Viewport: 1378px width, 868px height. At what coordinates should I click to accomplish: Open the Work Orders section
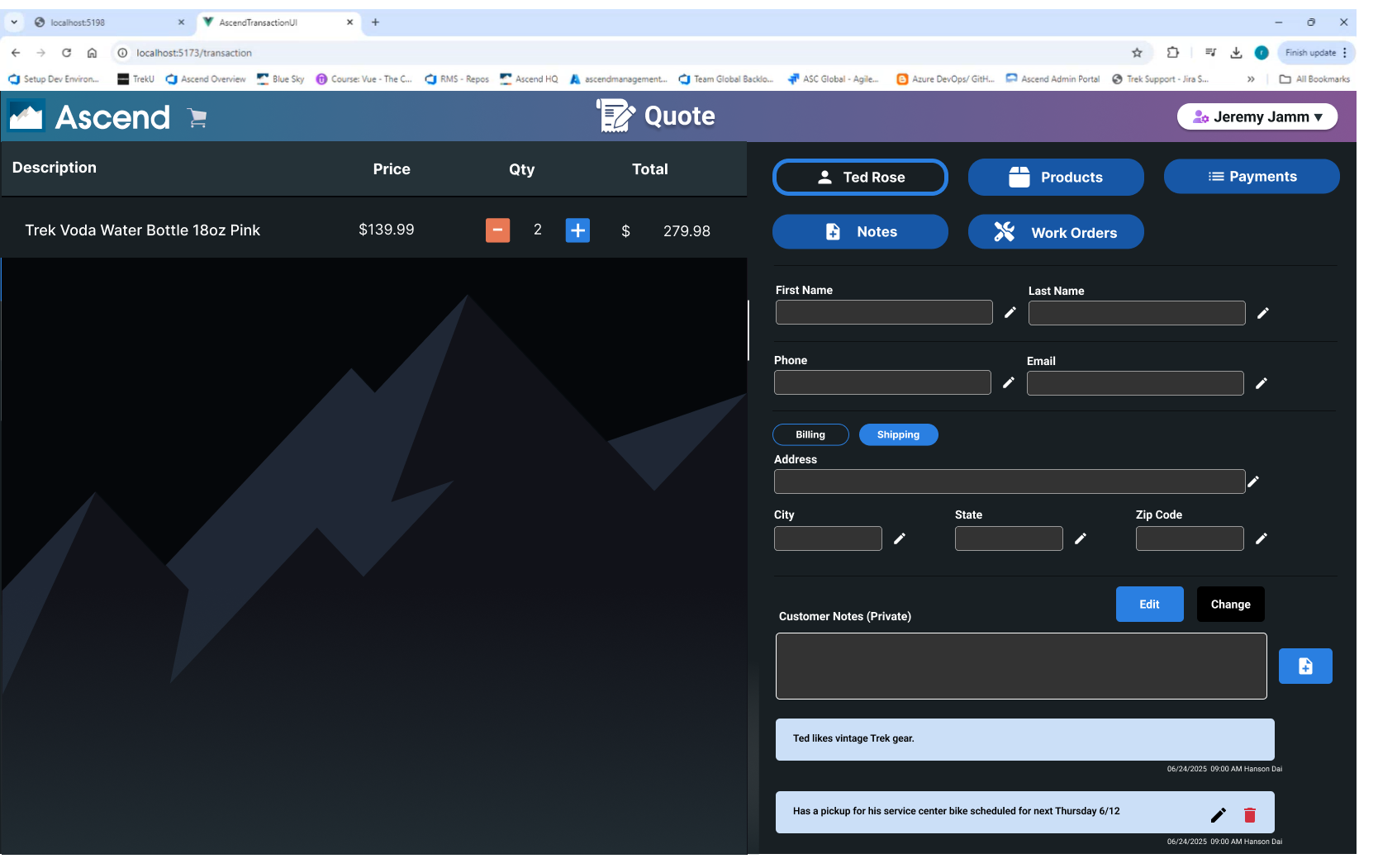[x=1056, y=232]
